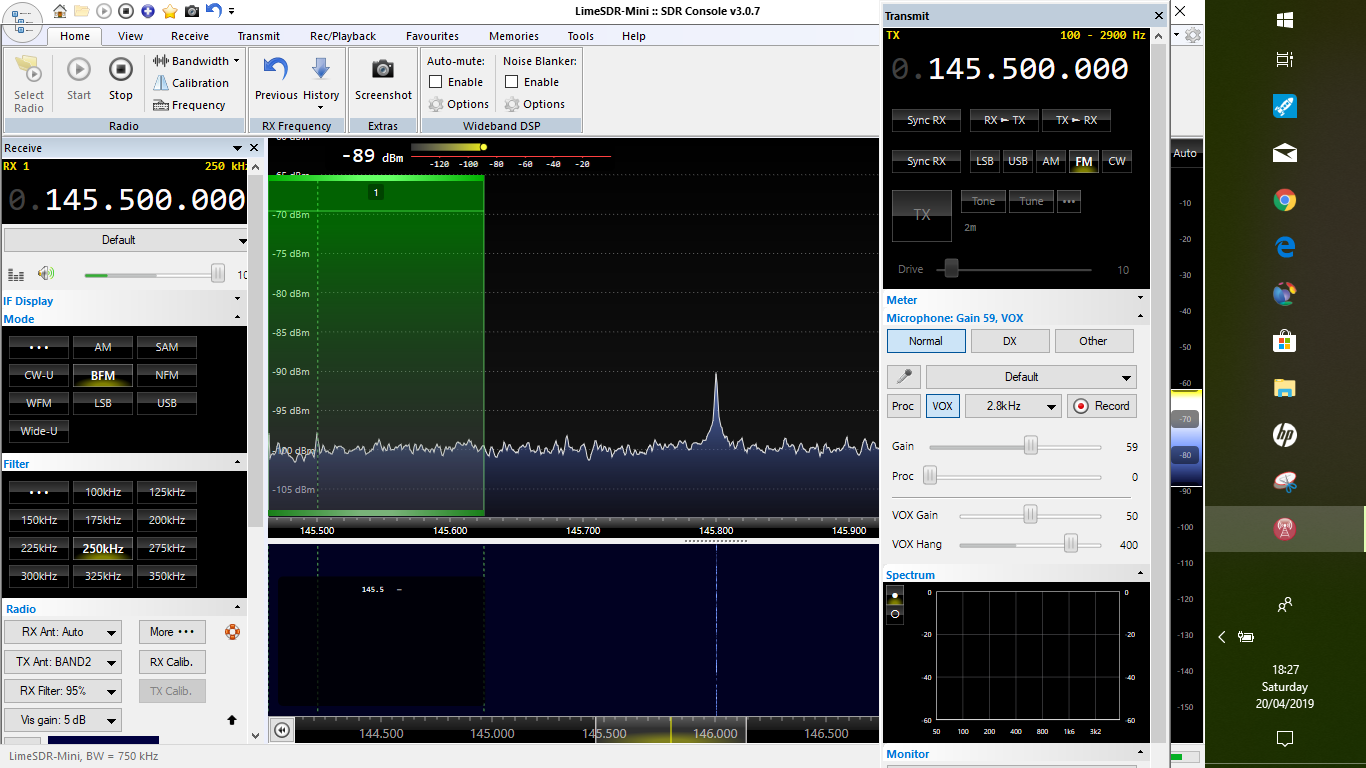
Task: Switch to the Receive ribbon tab
Action: [190, 36]
